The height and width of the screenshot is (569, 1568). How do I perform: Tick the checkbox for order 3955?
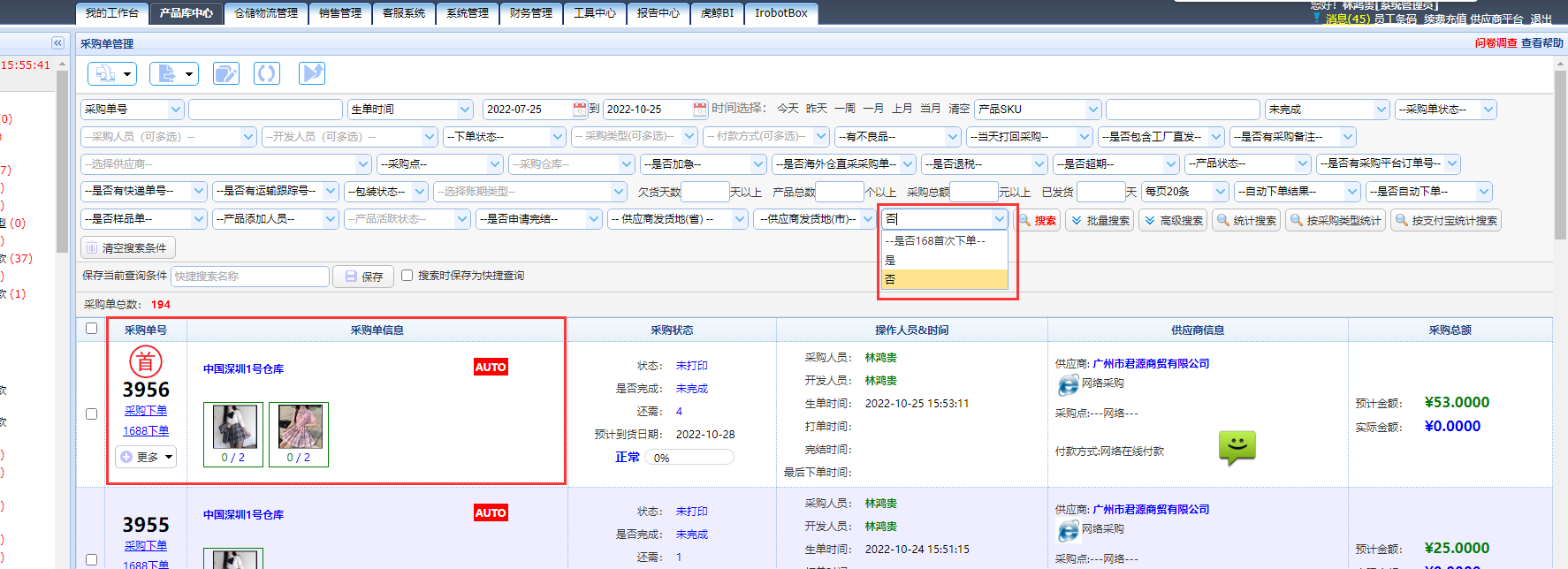tap(91, 559)
